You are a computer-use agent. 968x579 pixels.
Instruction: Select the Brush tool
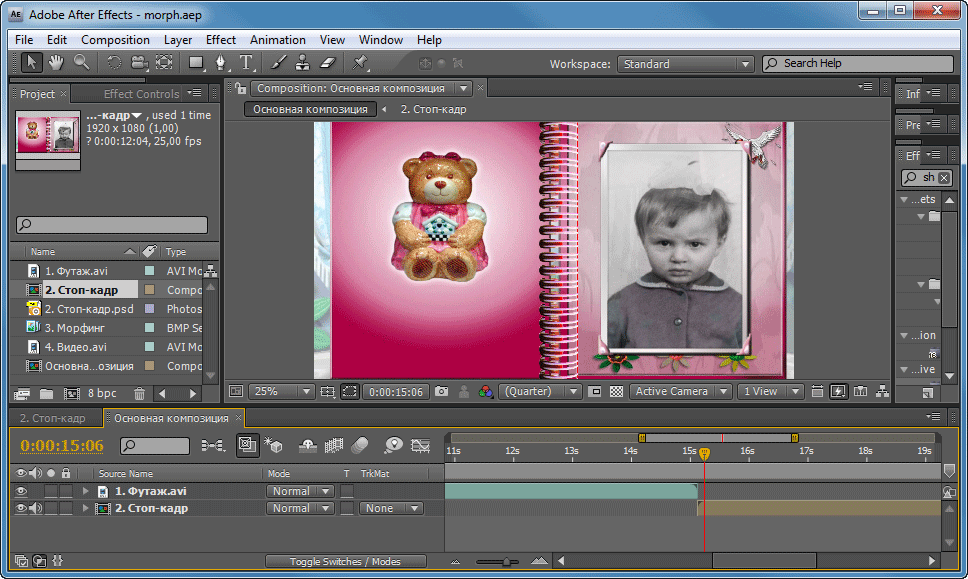point(280,63)
